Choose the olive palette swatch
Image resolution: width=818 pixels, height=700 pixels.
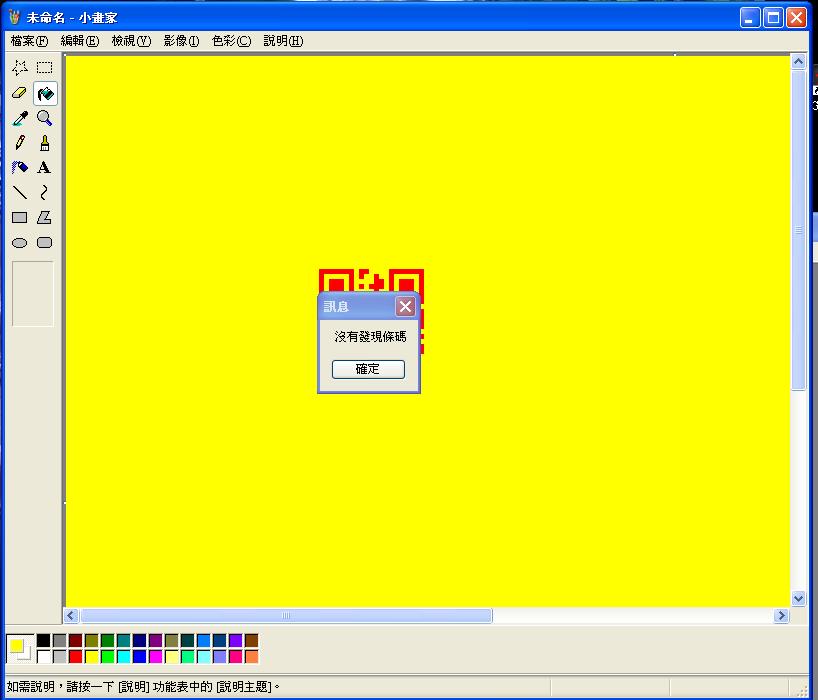tap(92, 641)
